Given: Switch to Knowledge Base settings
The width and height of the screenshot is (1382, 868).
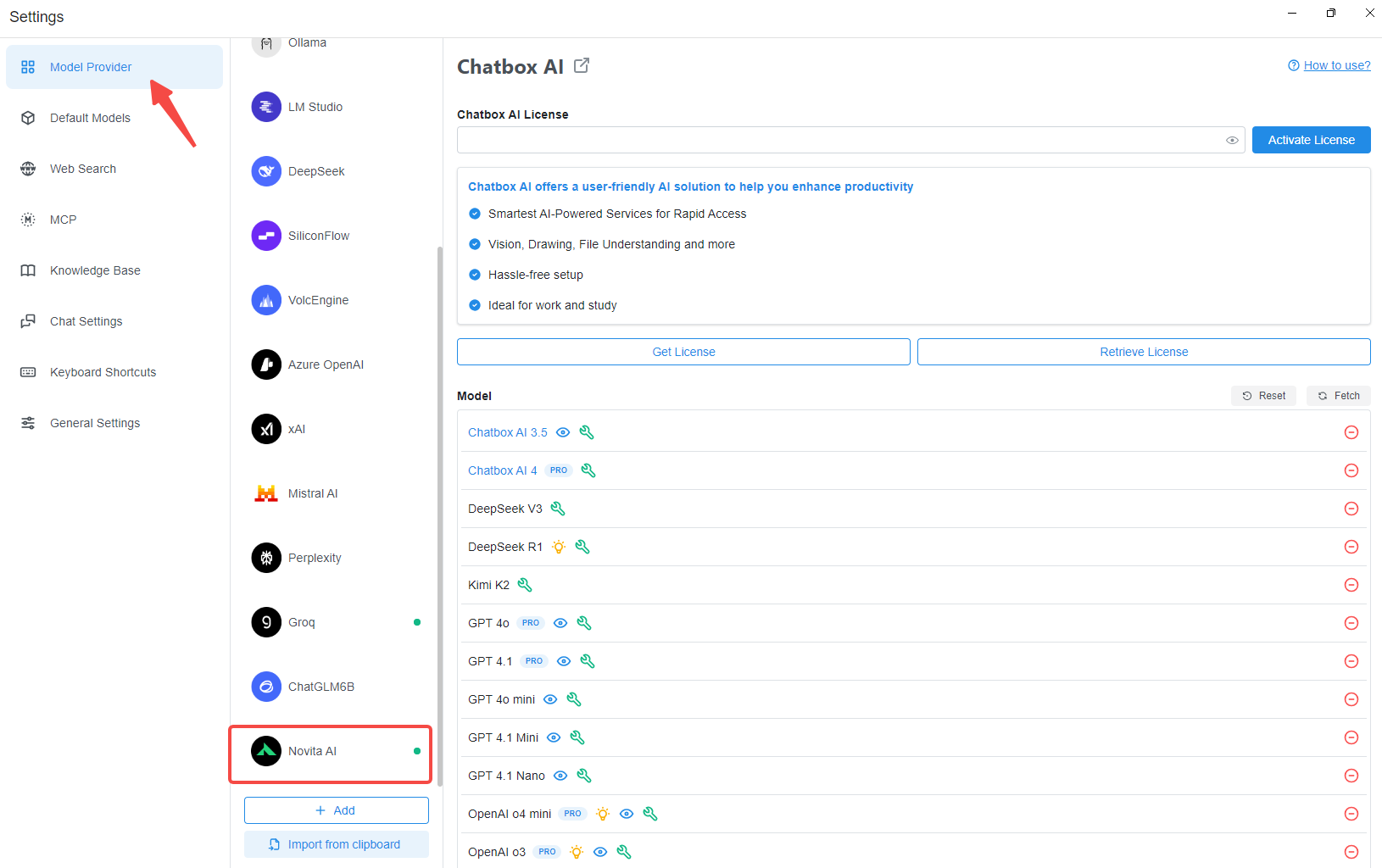Looking at the screenshot, I should coord(114,270).
